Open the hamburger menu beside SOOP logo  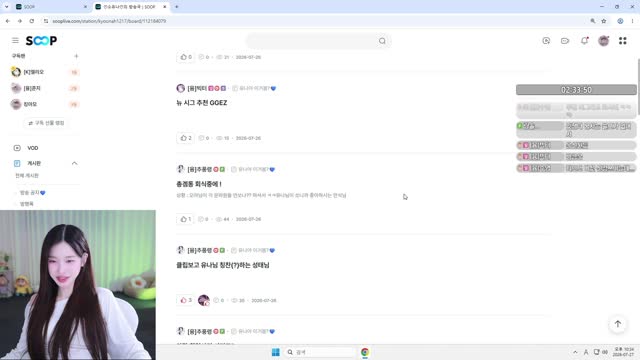pyautogui.click(x=15, y=40)
